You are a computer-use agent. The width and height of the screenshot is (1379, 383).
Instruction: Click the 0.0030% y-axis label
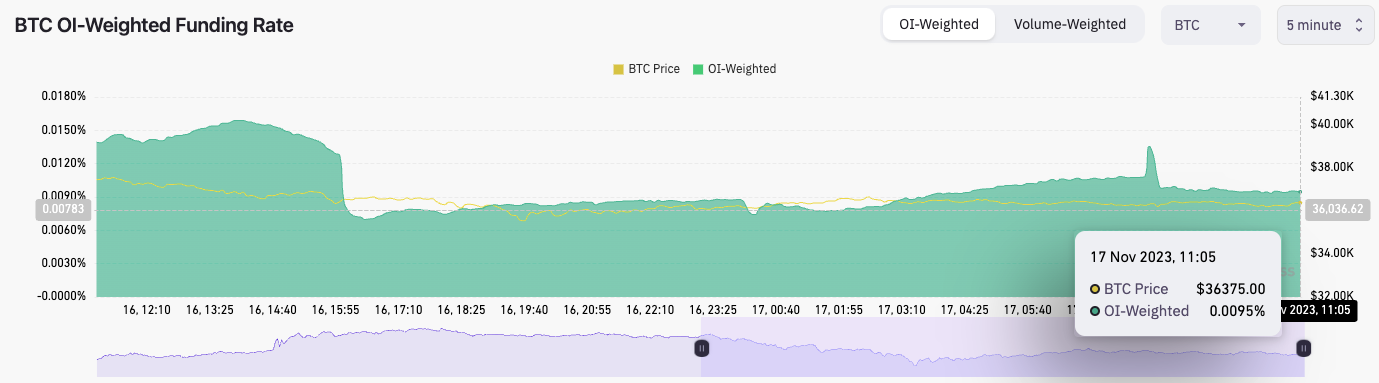(x=64, y=263)
